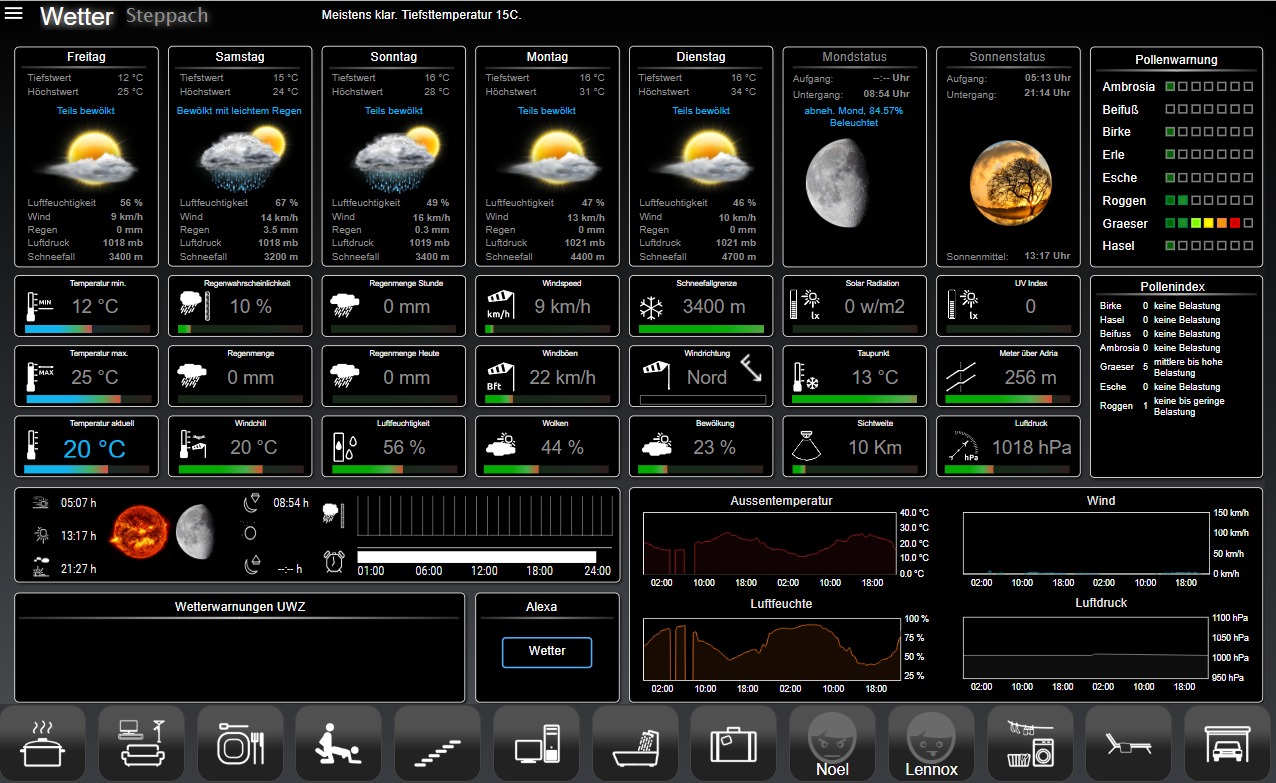Open the hamburger menu

pyautogui.click(x=14, y=14)
